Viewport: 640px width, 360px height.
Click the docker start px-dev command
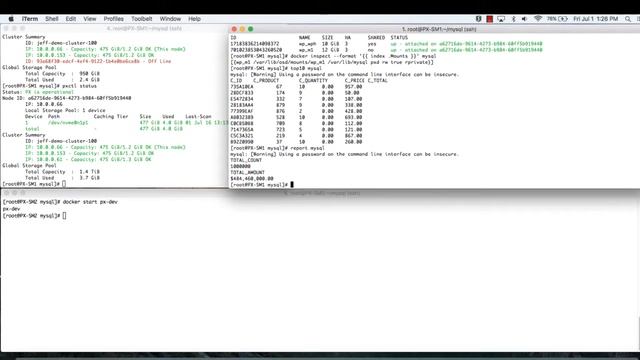pyautogui.click(x=90, y=202)
